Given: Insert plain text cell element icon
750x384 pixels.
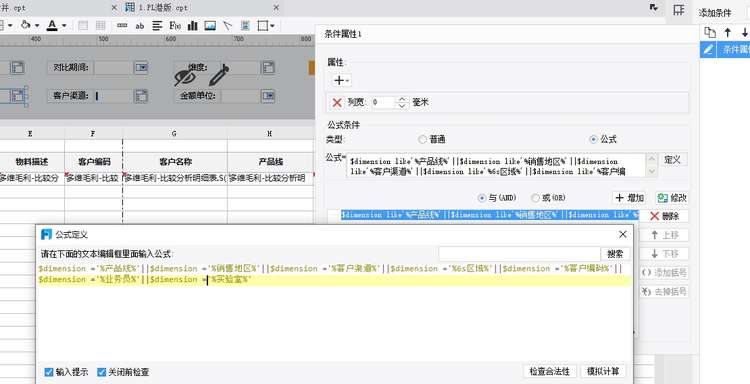Looking at the screenshot, I should pos(122,25).
